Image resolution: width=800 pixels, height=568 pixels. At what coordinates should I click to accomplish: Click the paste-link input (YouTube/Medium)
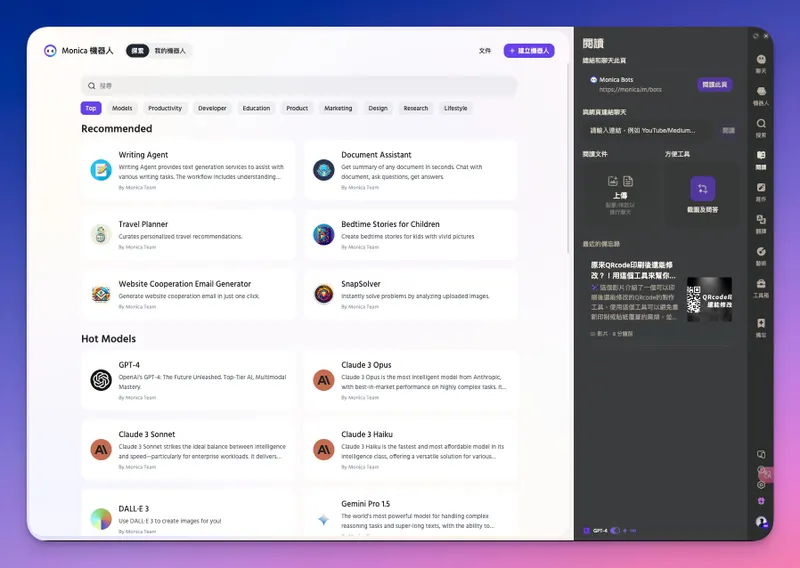(649, 131)
